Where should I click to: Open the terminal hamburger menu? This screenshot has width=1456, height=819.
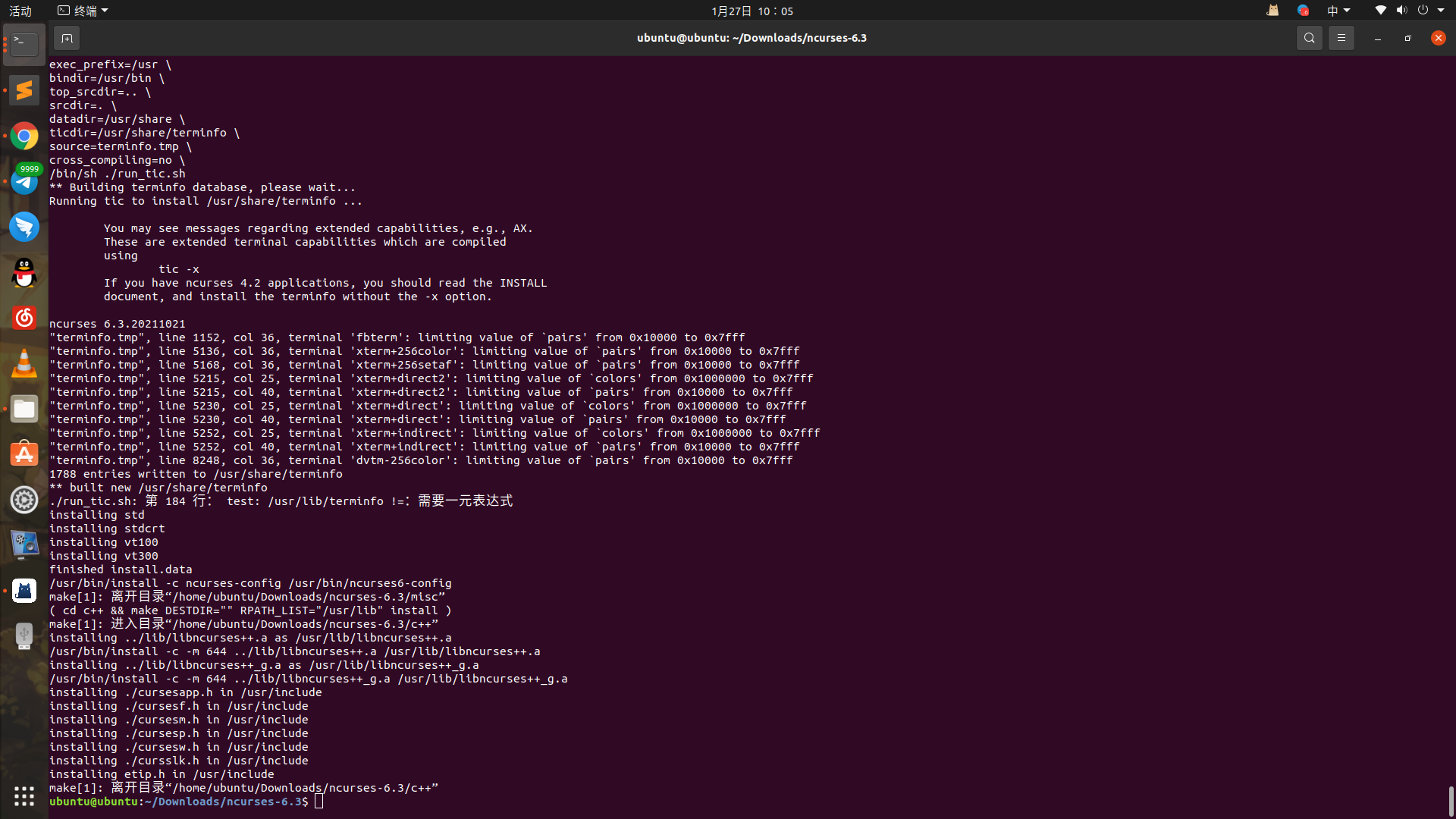tap(1341, 38)
